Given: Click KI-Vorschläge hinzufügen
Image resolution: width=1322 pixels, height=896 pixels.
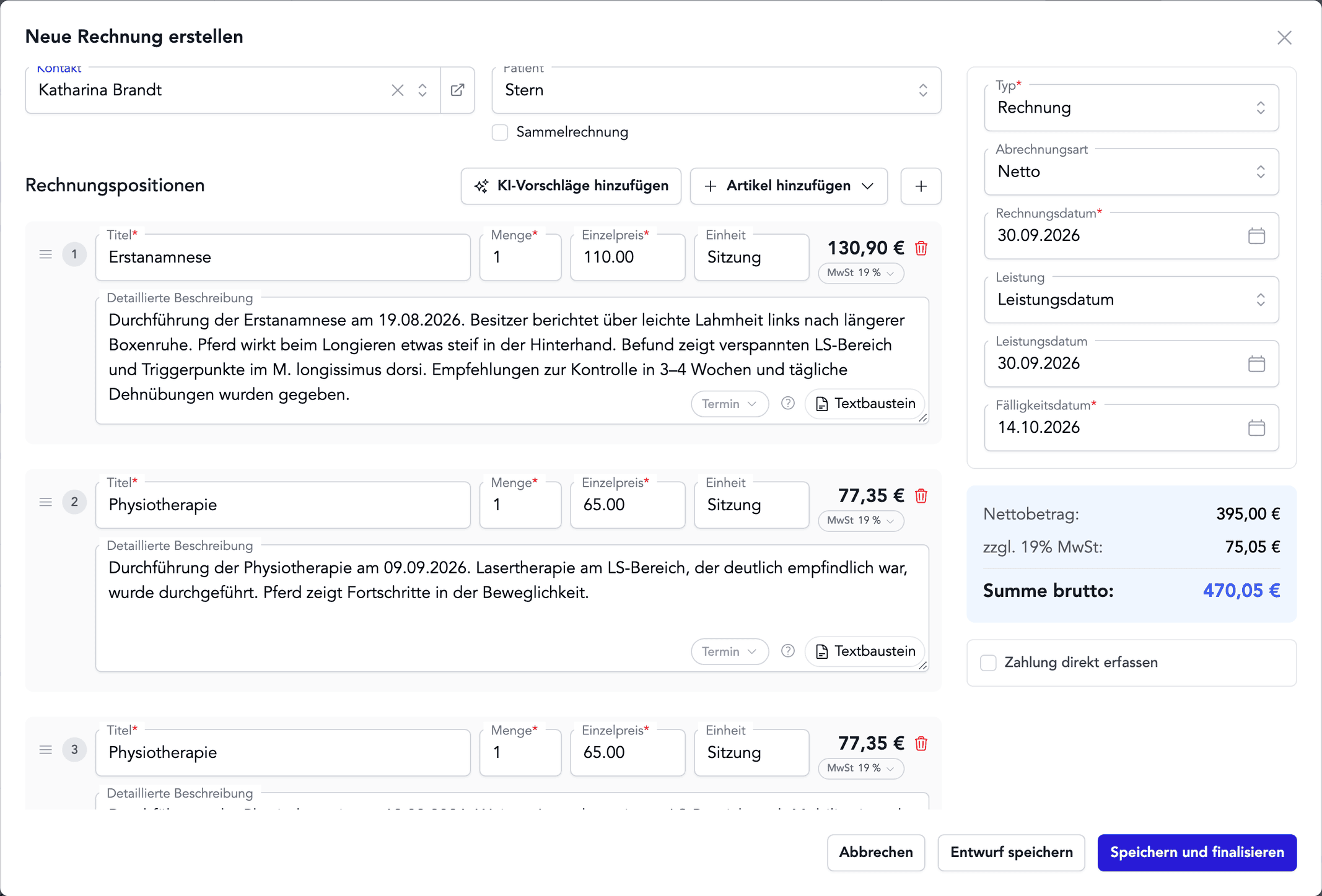Looking at the screenshot, I should [571, 186].
